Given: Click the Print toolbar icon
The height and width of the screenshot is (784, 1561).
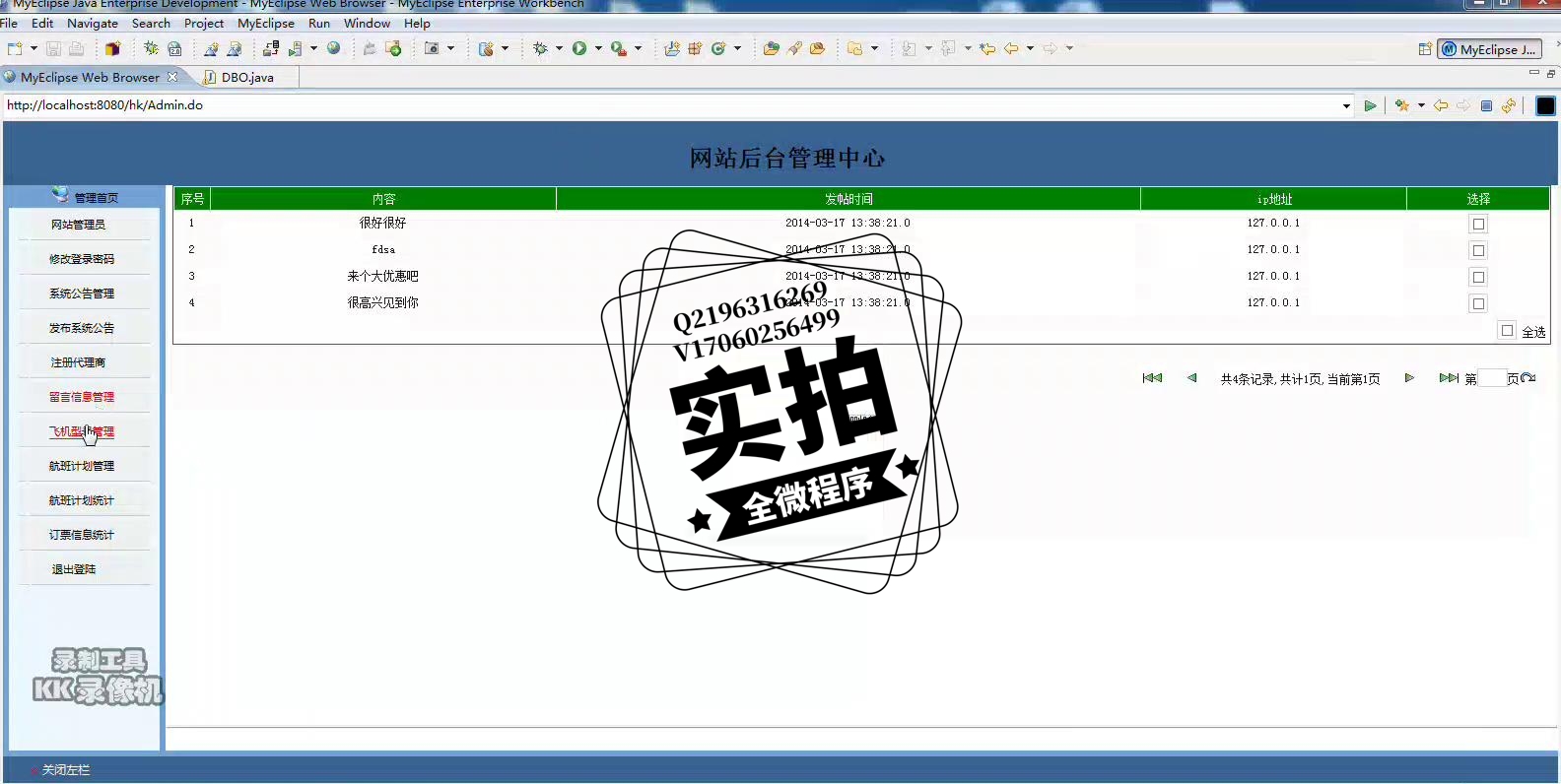Looking at the screenshot, I should pos(77,48).
